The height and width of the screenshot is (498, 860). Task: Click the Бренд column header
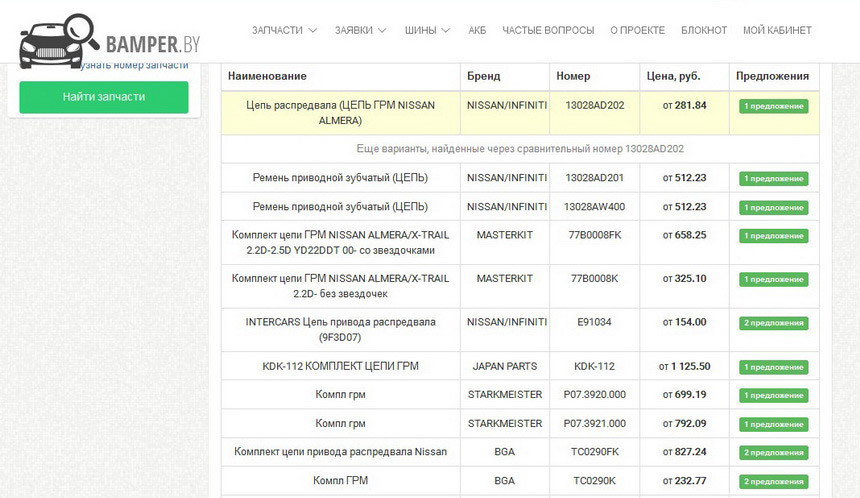[483, 76]
